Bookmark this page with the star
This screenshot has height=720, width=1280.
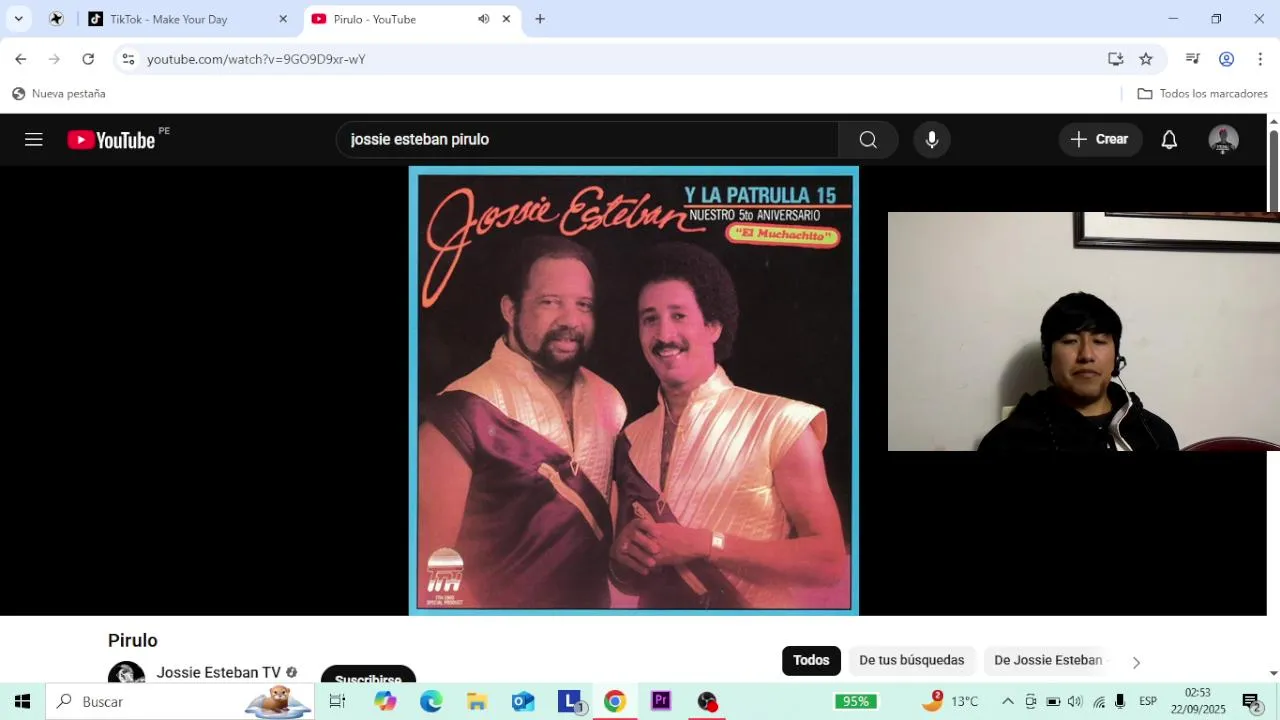pyautogui.click(x=1146, y=59)
